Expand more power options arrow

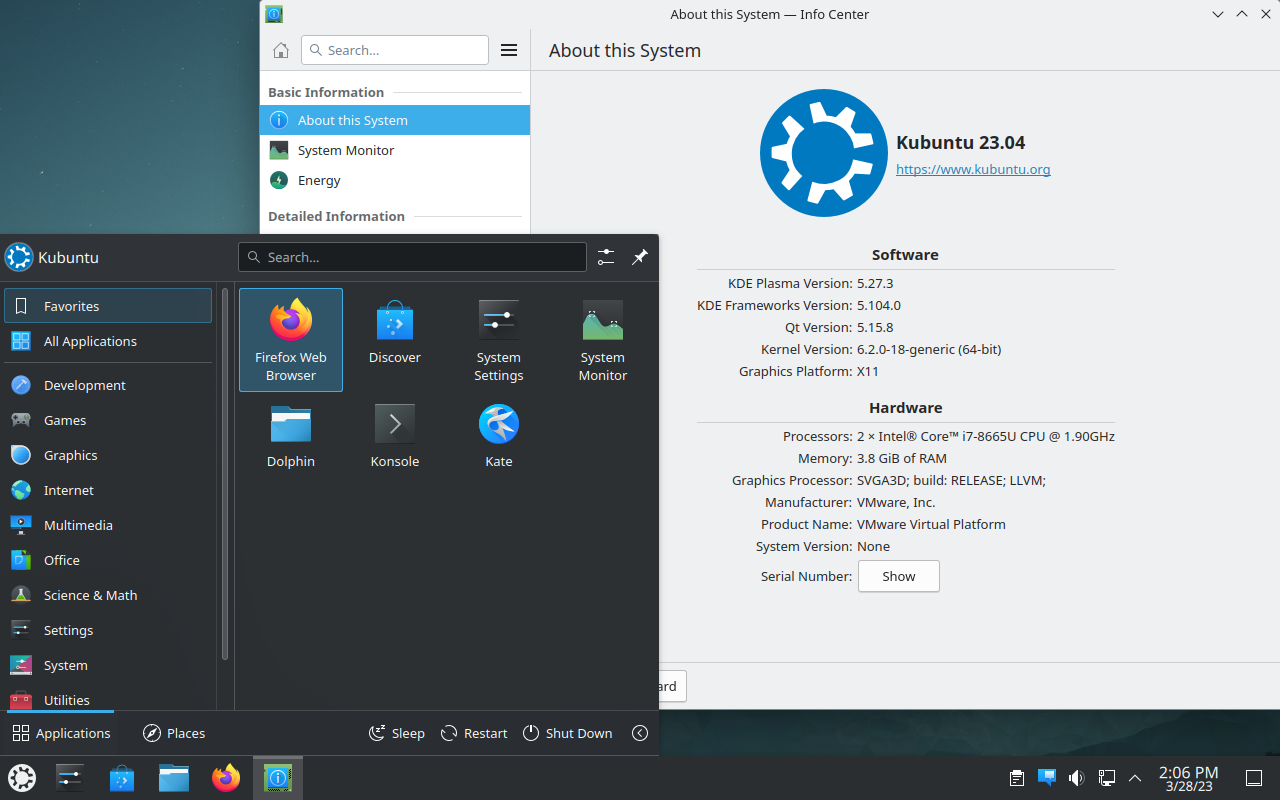[640, 733]
